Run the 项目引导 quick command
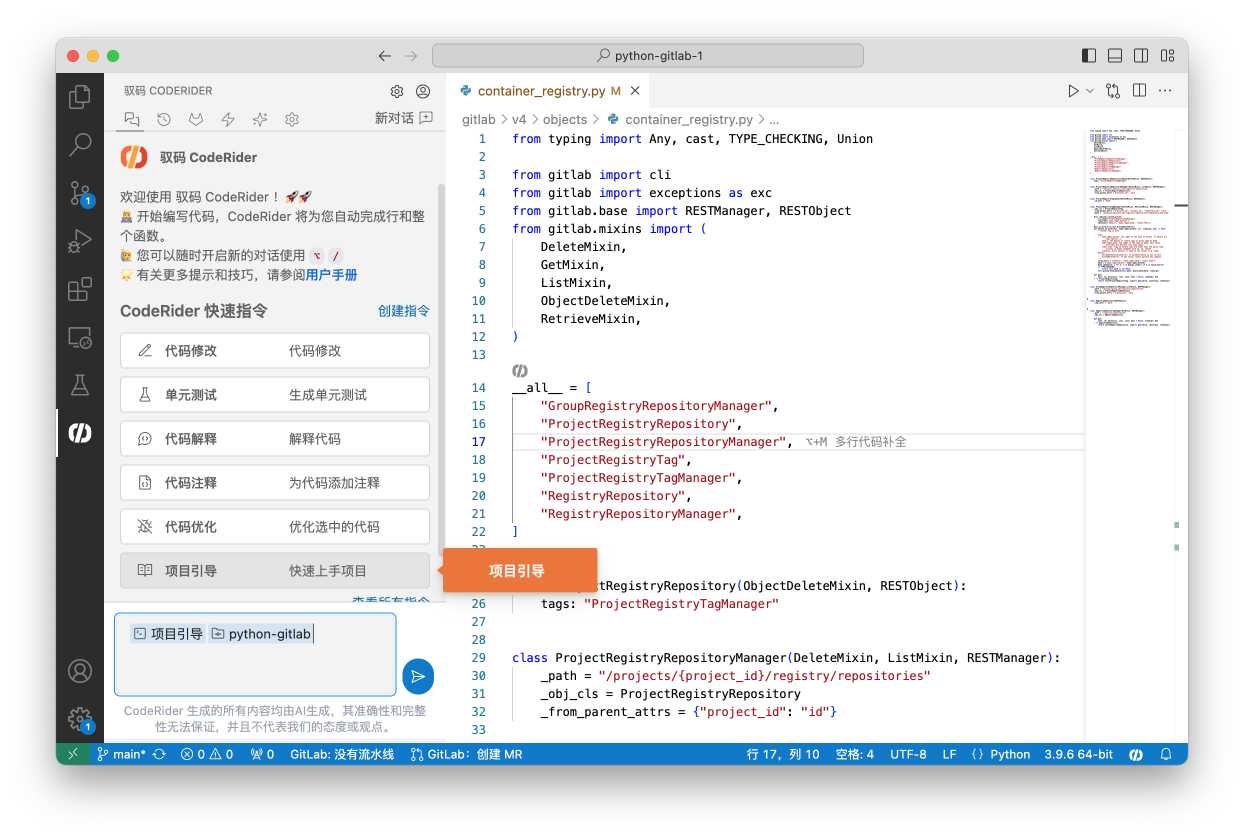 [275, 571]
